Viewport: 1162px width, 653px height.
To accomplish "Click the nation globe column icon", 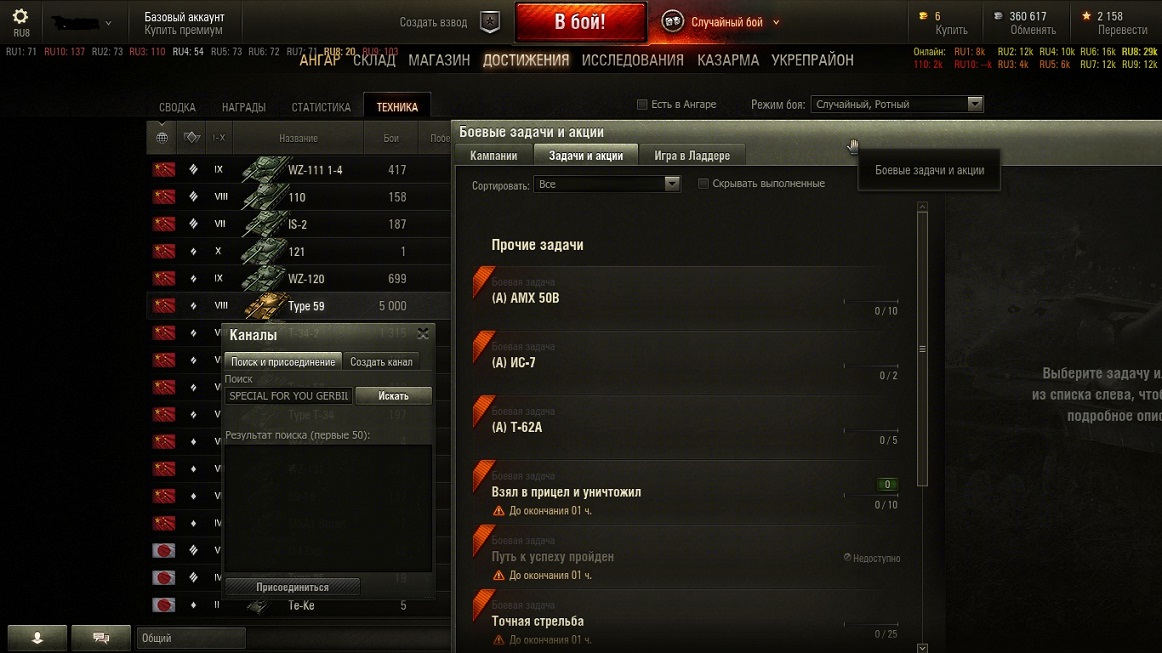I will coord(162,137).
